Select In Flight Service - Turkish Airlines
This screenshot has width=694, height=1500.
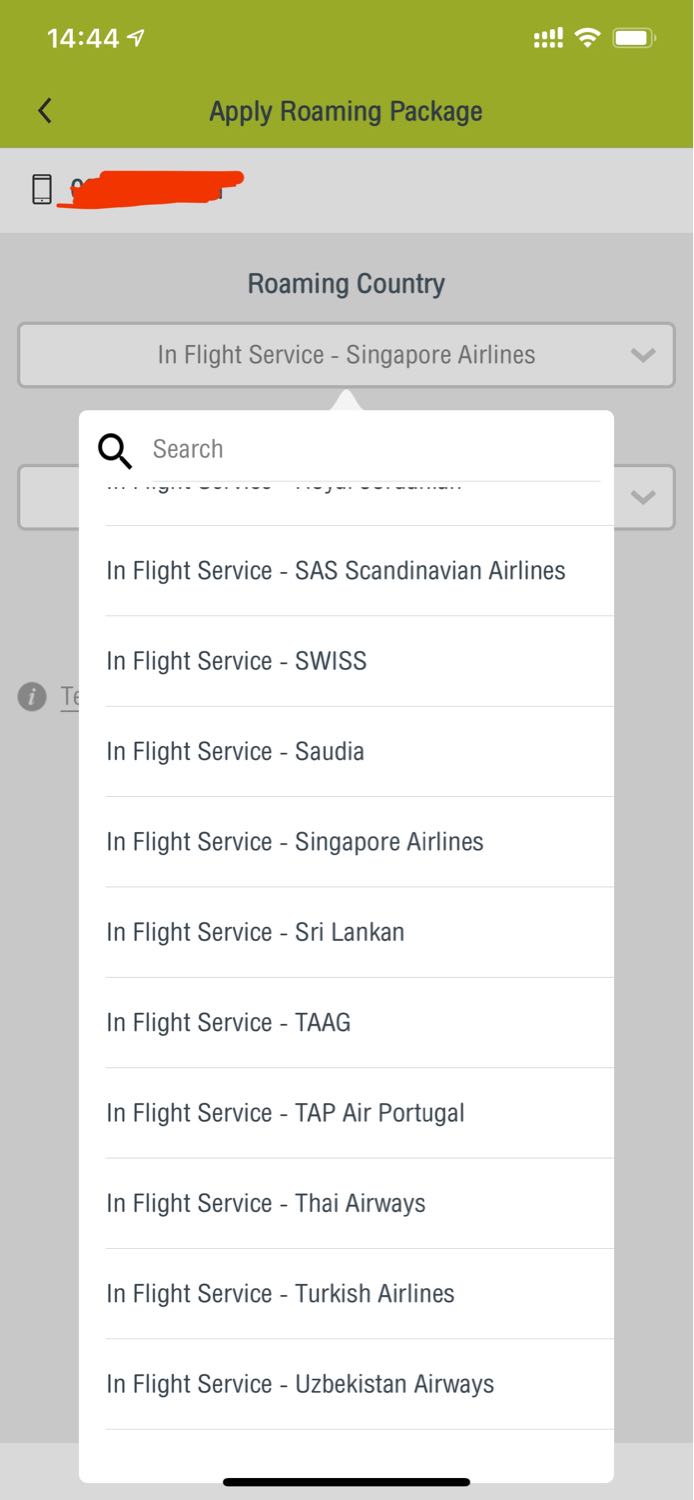click(x=359, y=1294)
